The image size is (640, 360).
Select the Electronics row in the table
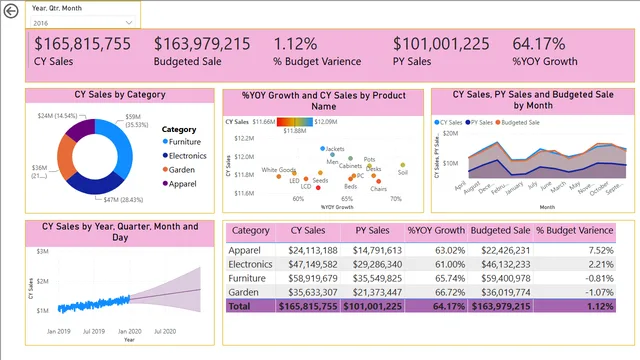pos(421,264)
